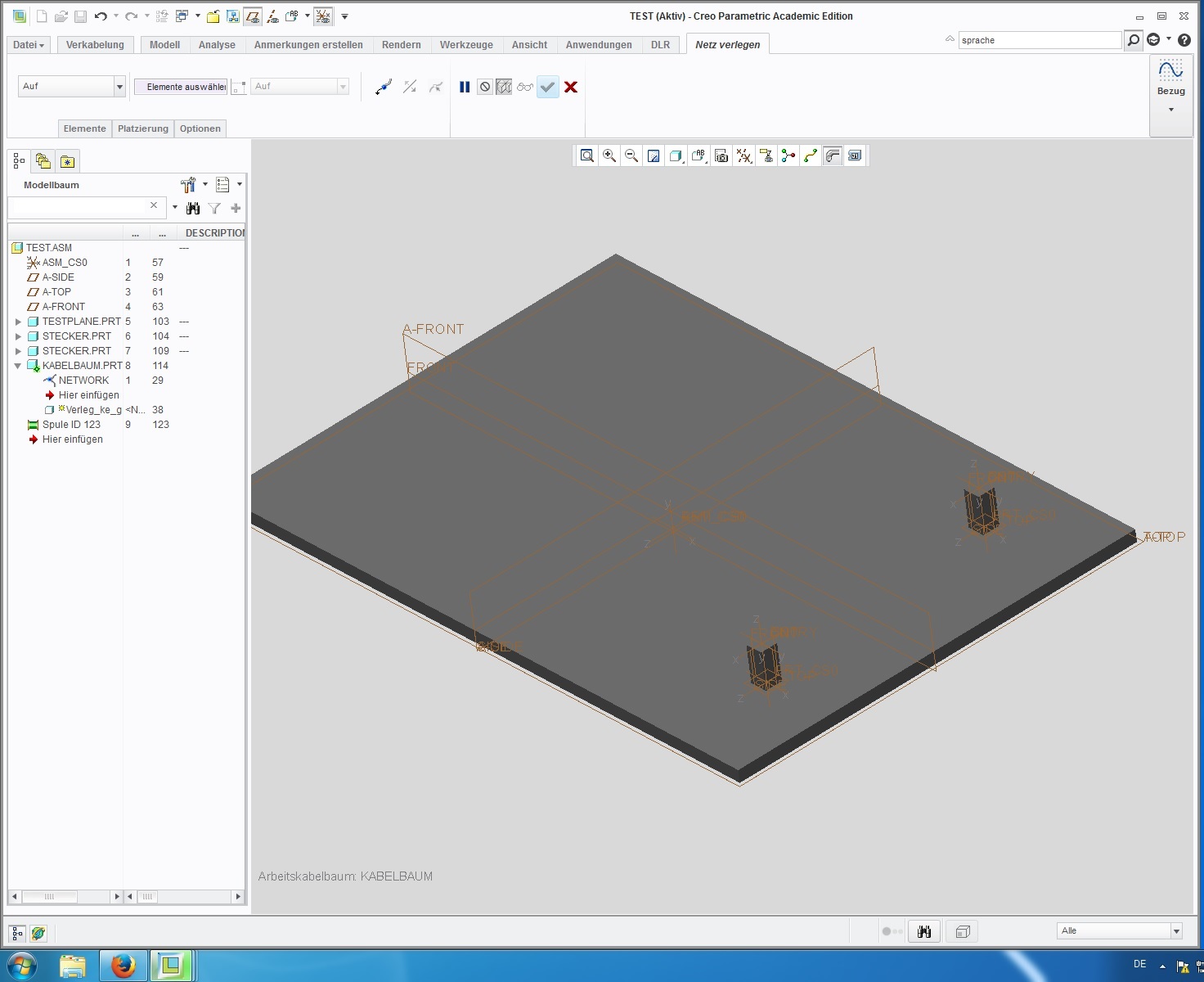Open Firefox from the Windows taskbar
The height and width of the screenshot is (982, 1204).
coord(124,966)
